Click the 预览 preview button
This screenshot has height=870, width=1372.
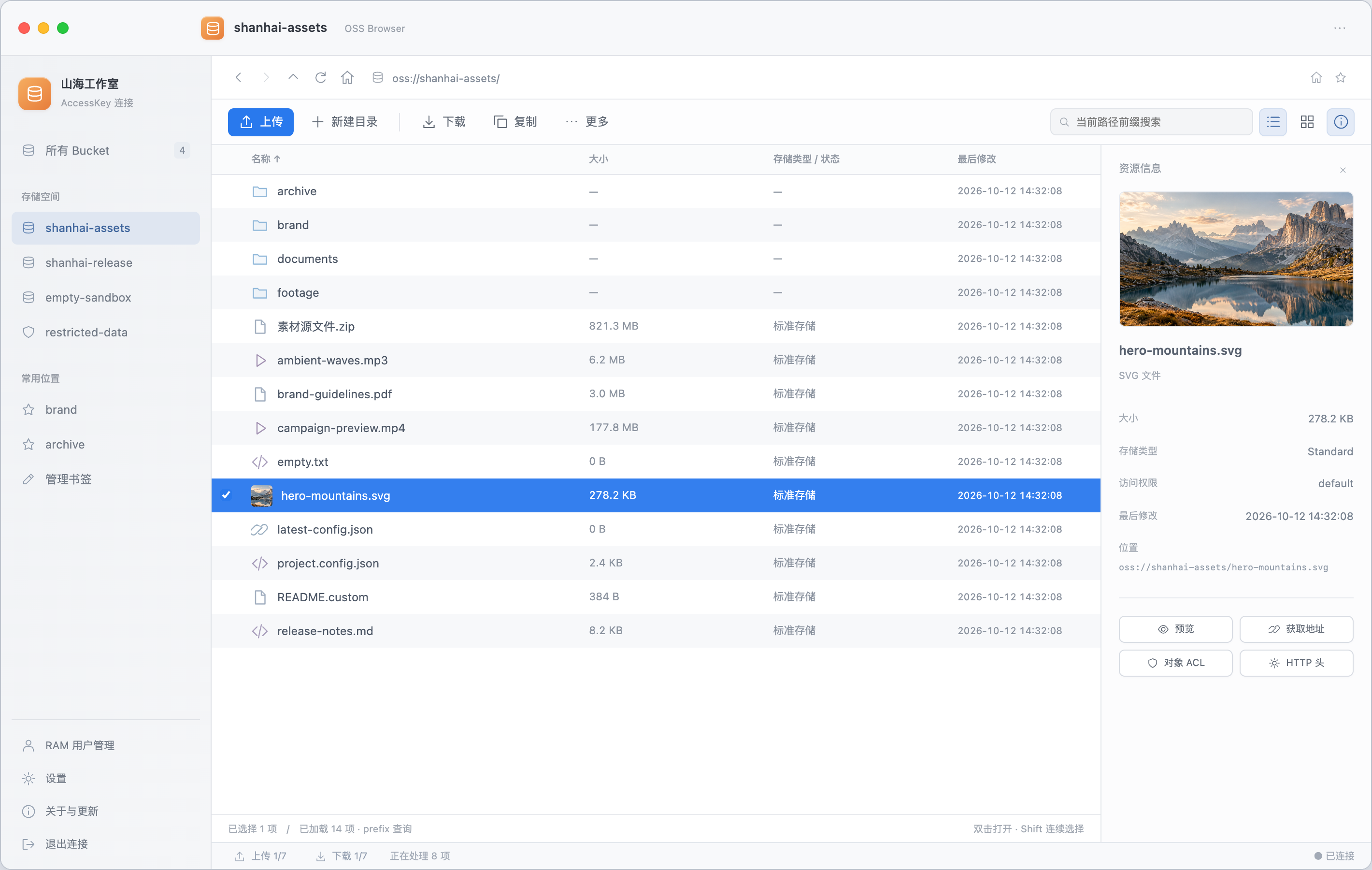pos(1175,629)
